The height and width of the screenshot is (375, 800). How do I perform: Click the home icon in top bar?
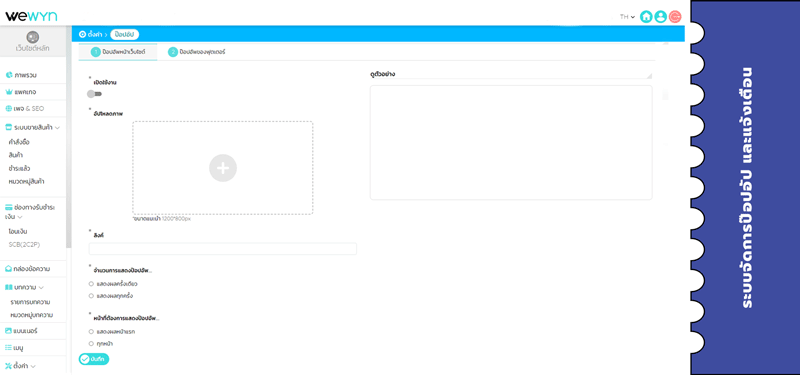click(x=646, y=17)
